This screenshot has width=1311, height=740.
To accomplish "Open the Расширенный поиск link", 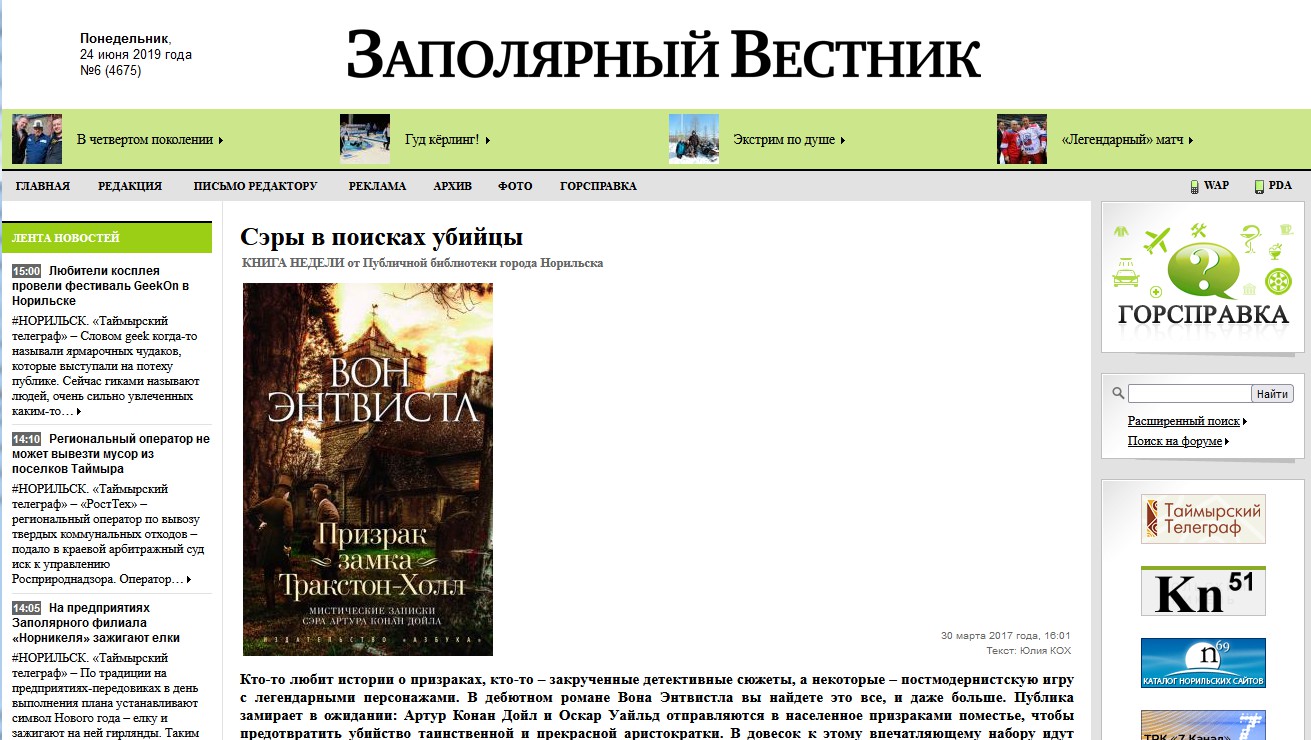I will click(x=1187, y=421).
